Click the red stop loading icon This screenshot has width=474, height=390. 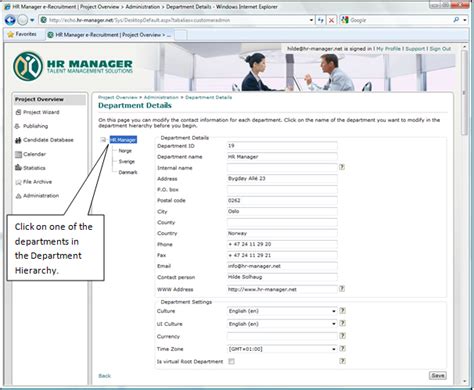(x=331, y=20)
